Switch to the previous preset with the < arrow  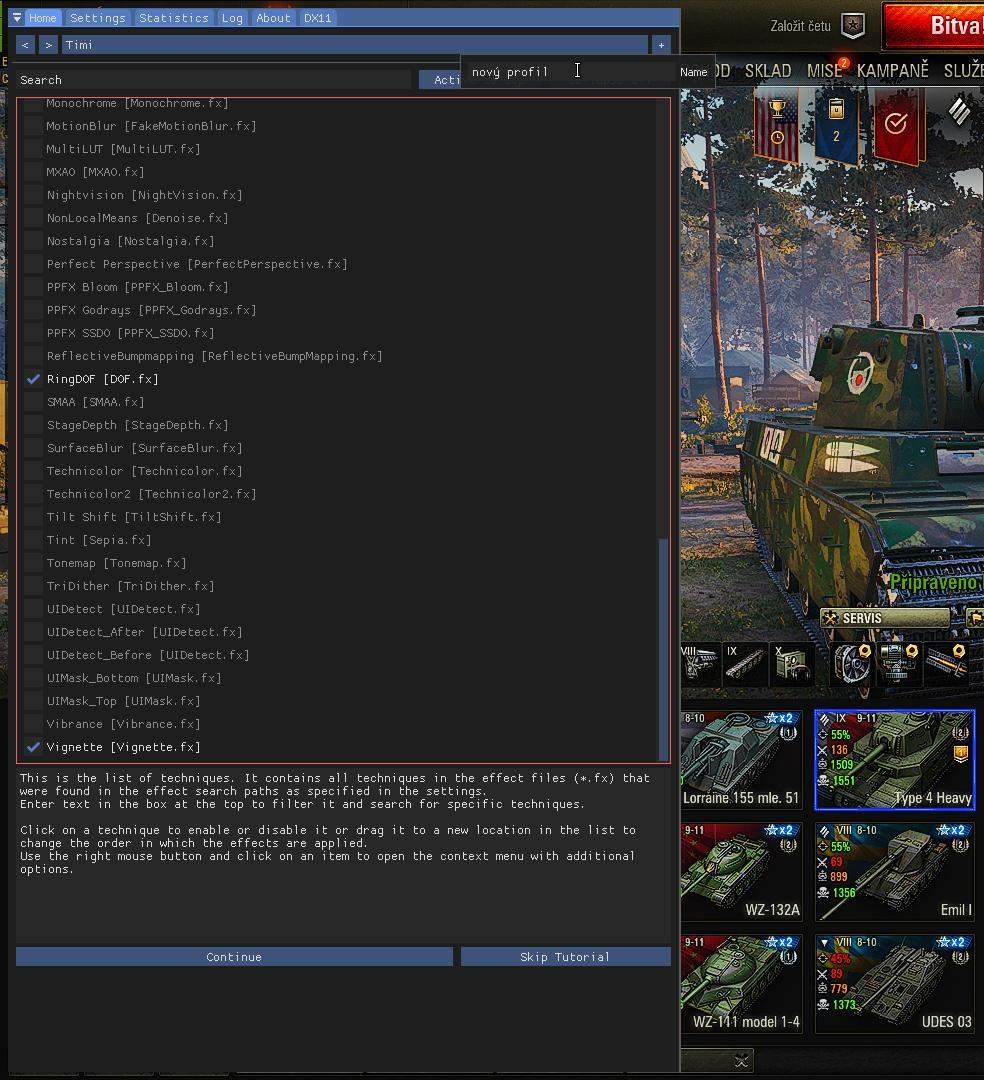[25, 45]
